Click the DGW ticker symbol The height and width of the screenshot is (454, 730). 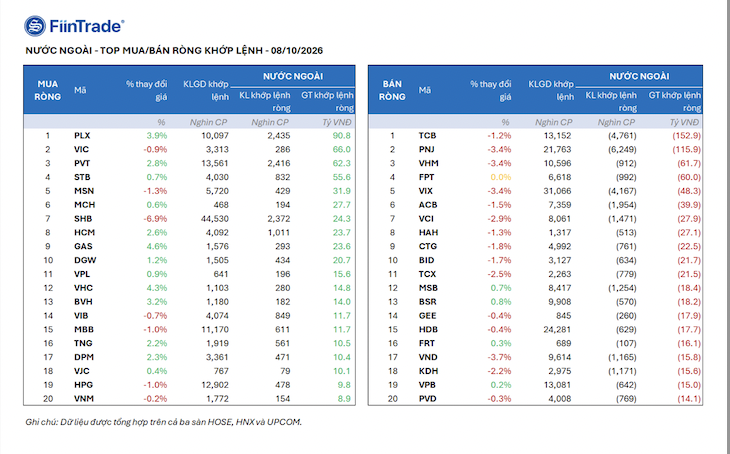click(85, 260)
